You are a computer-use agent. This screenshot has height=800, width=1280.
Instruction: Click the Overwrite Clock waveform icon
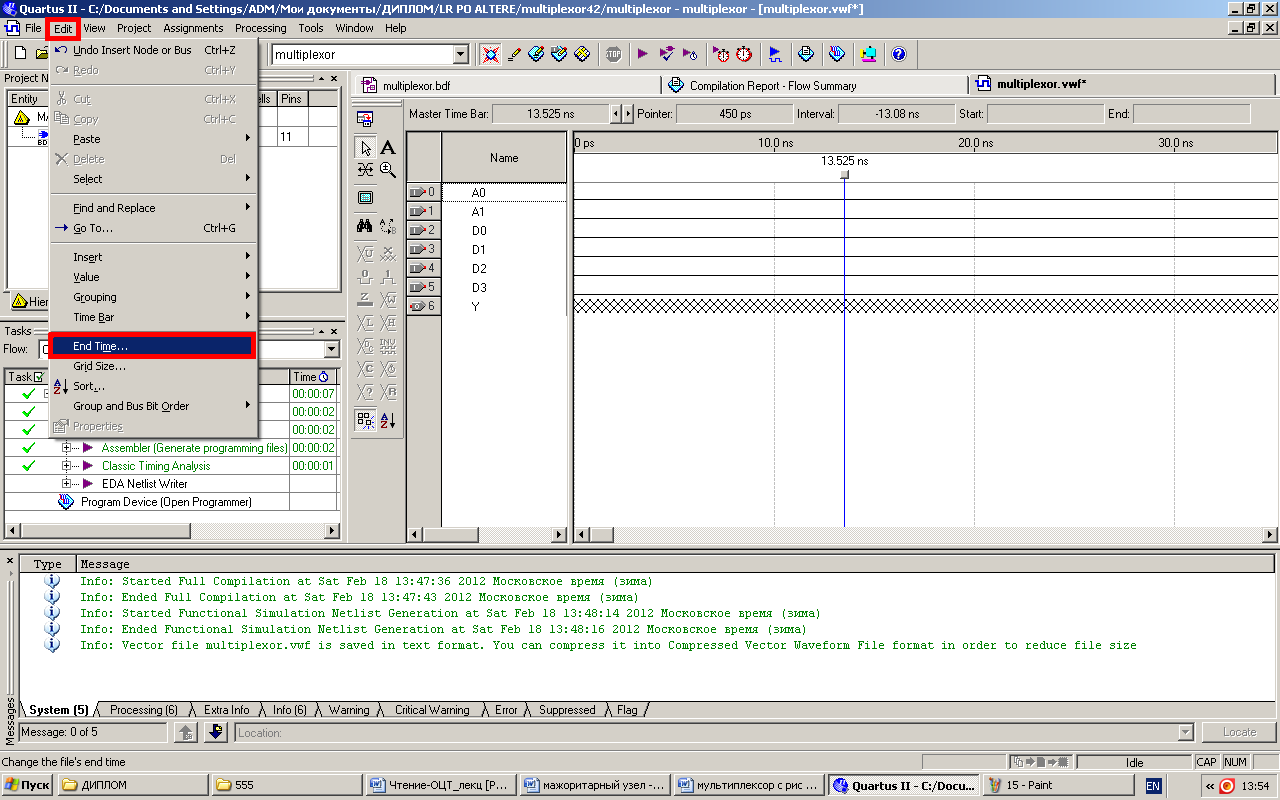click(388, 369)
